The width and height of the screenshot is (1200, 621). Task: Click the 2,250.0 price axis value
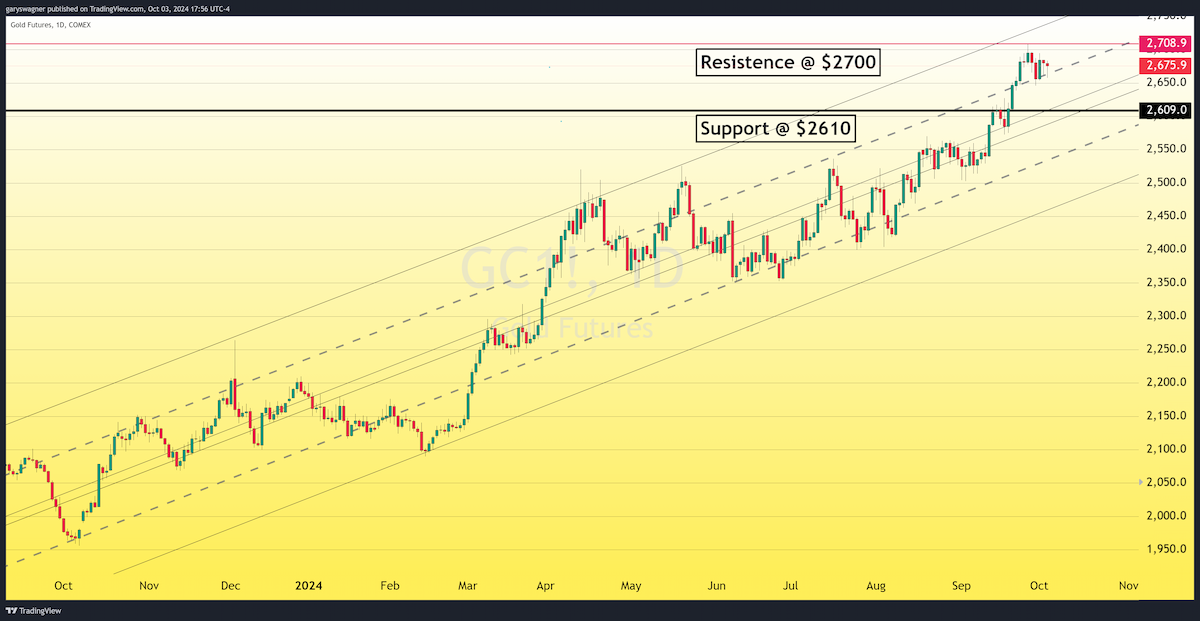(x=1166, y=349)
